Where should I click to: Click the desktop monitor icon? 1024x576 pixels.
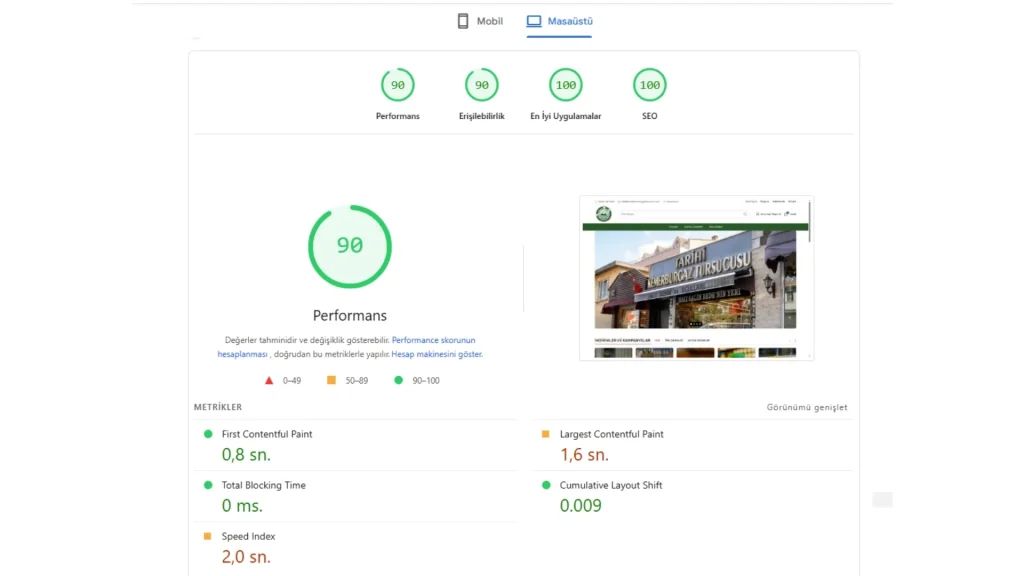click(x=534, y=21)
